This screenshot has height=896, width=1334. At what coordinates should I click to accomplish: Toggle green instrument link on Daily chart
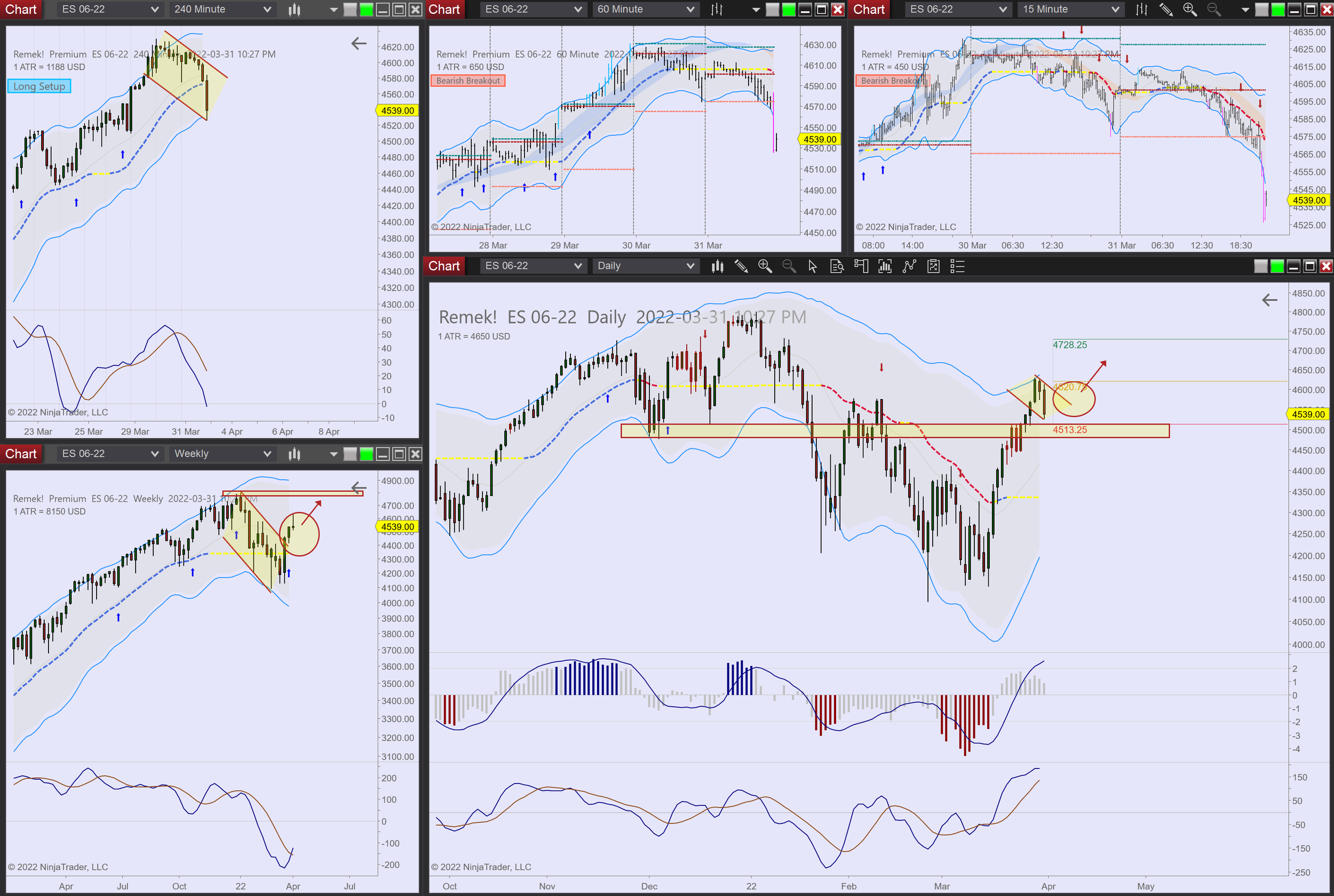tap(1277, 266)
